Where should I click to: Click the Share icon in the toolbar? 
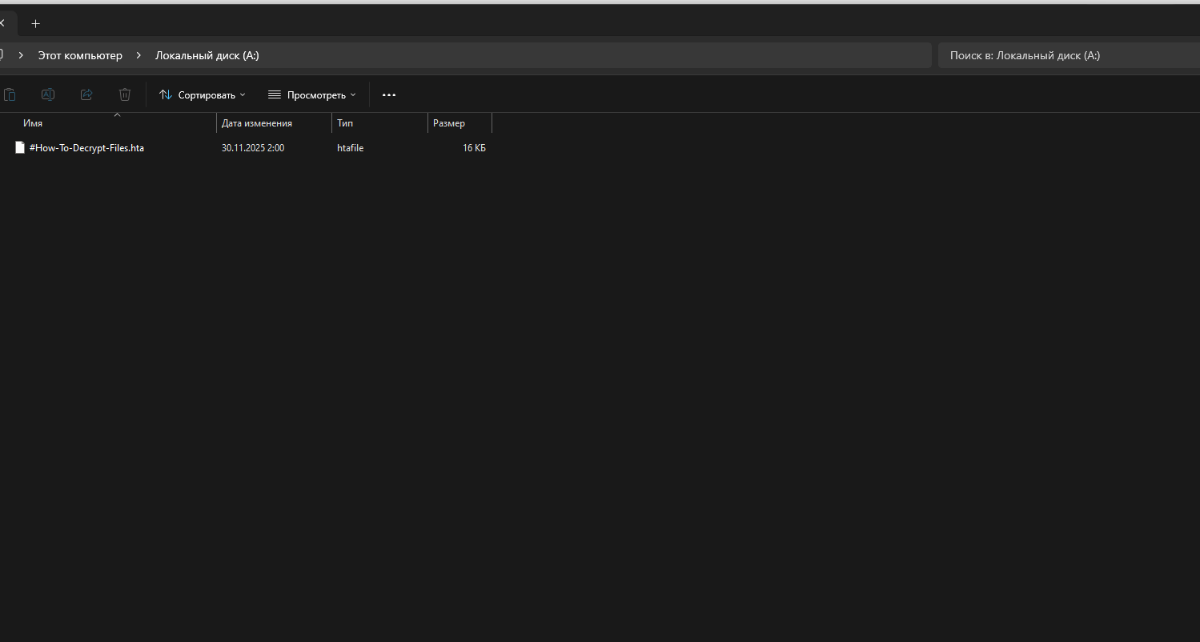(86, 95)
